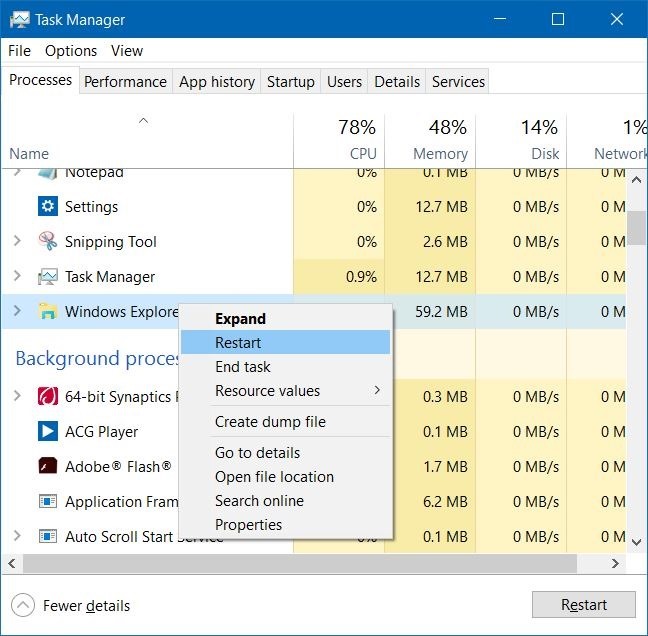Choose Search online
Screen dimensions: 648x636
point(286,500)
